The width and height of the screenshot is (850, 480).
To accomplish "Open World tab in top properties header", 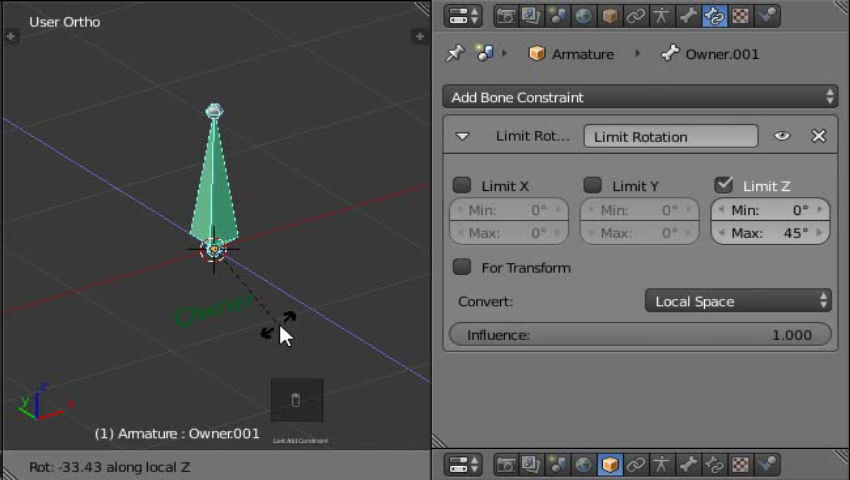I will click(x=583, y=16).
